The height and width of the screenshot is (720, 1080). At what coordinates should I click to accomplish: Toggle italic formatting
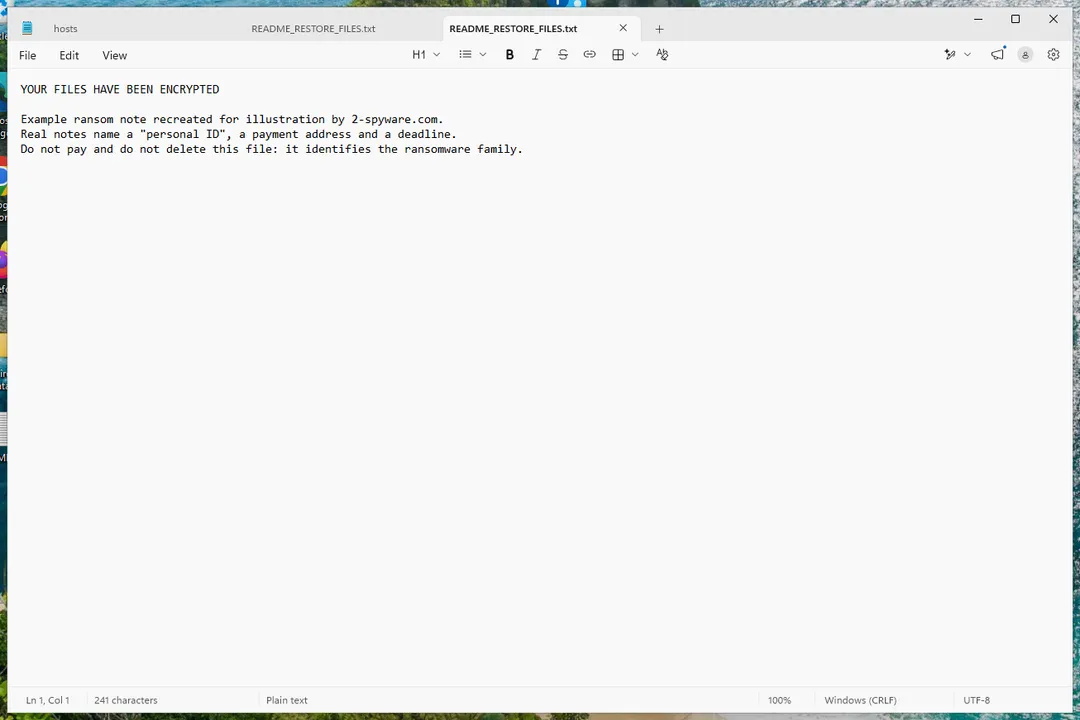pyautogui.click(x=536, y=54)
